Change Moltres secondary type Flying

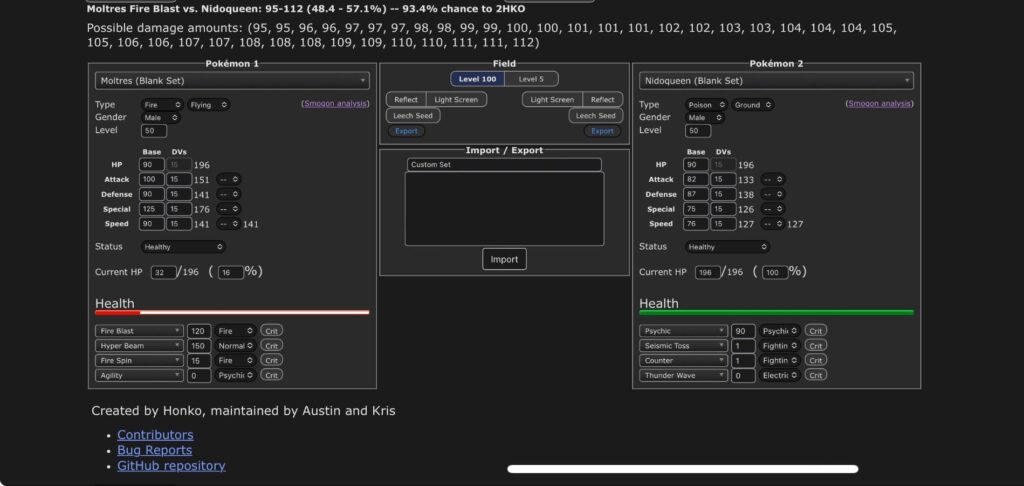pos(209,105)
